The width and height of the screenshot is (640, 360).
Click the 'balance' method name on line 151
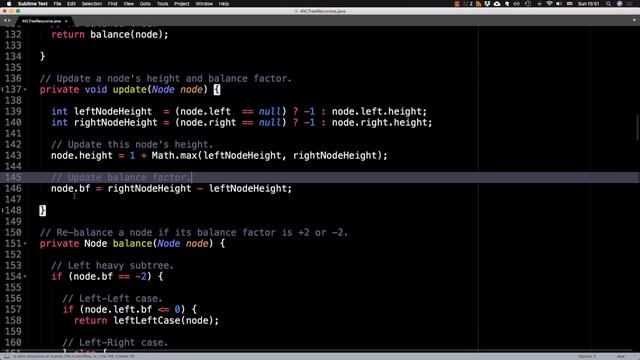coord(132,244)
